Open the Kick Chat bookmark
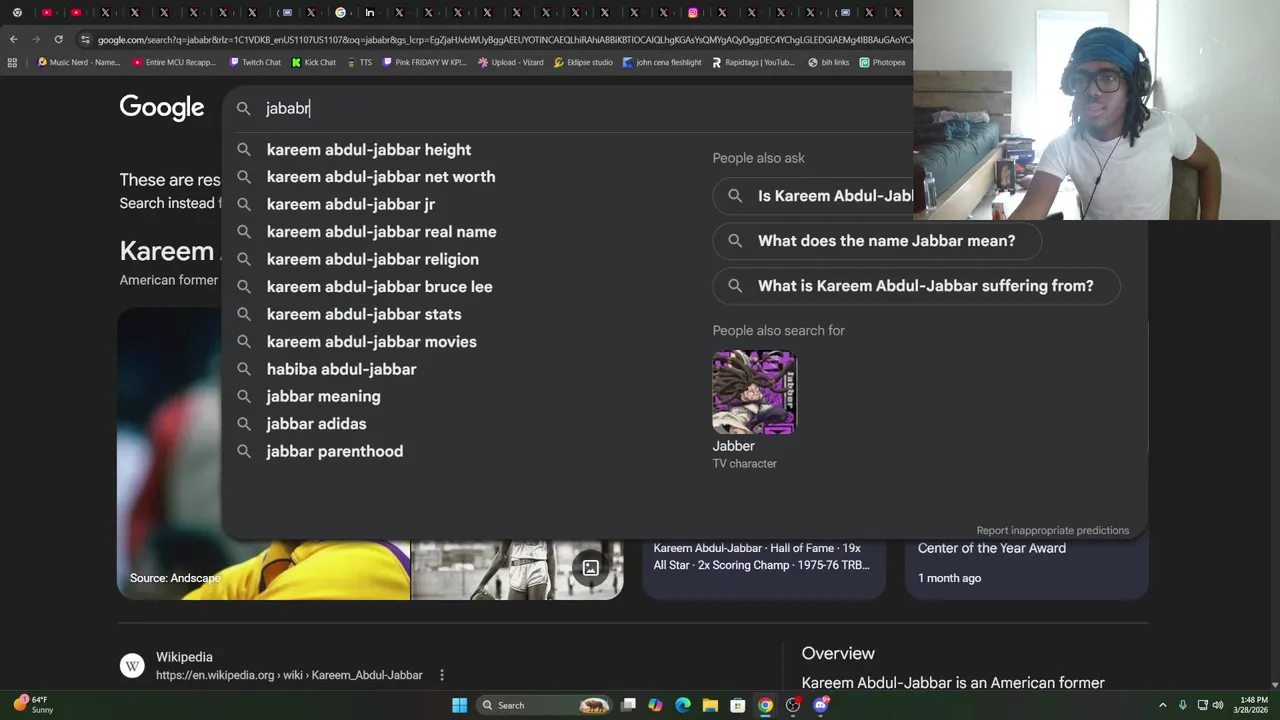This screenshot has height=720, width=1280. [314, 62]
